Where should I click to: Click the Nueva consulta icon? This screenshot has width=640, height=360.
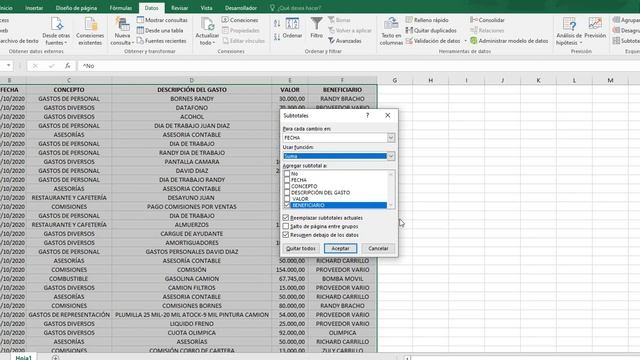click(x=122, y=24)
